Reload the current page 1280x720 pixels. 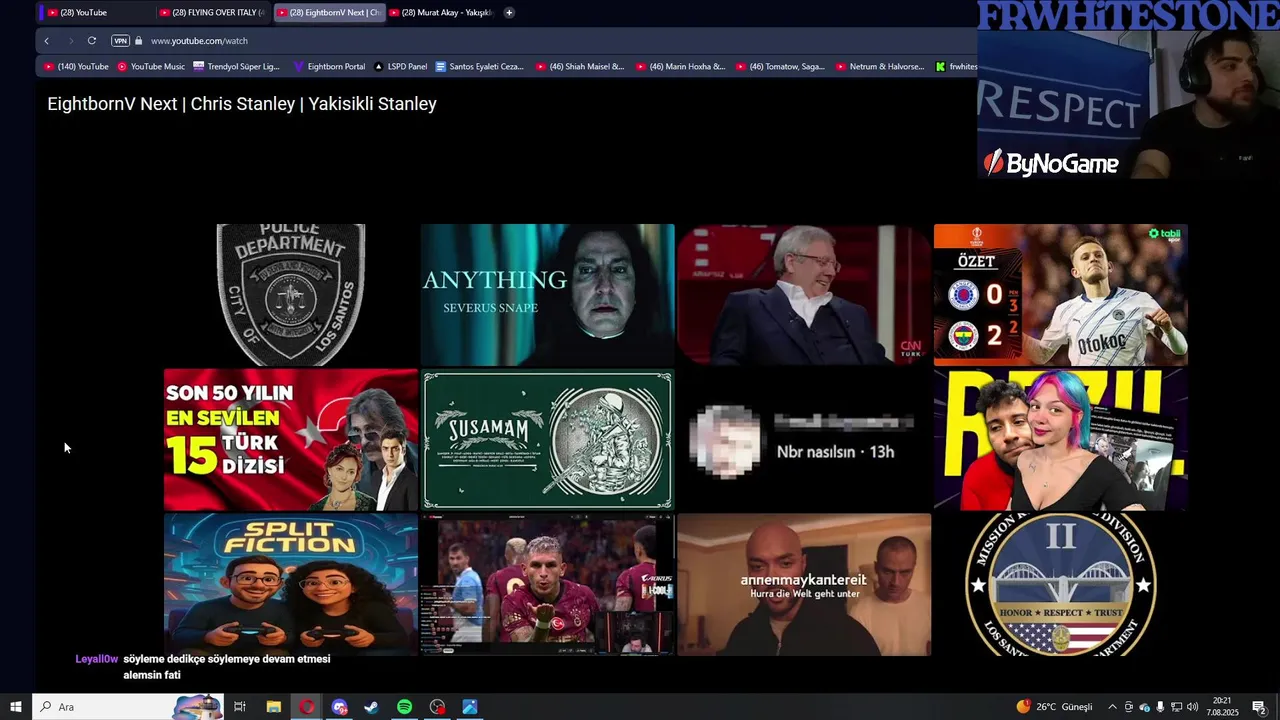pyautogui.click(x=92, y=41)
